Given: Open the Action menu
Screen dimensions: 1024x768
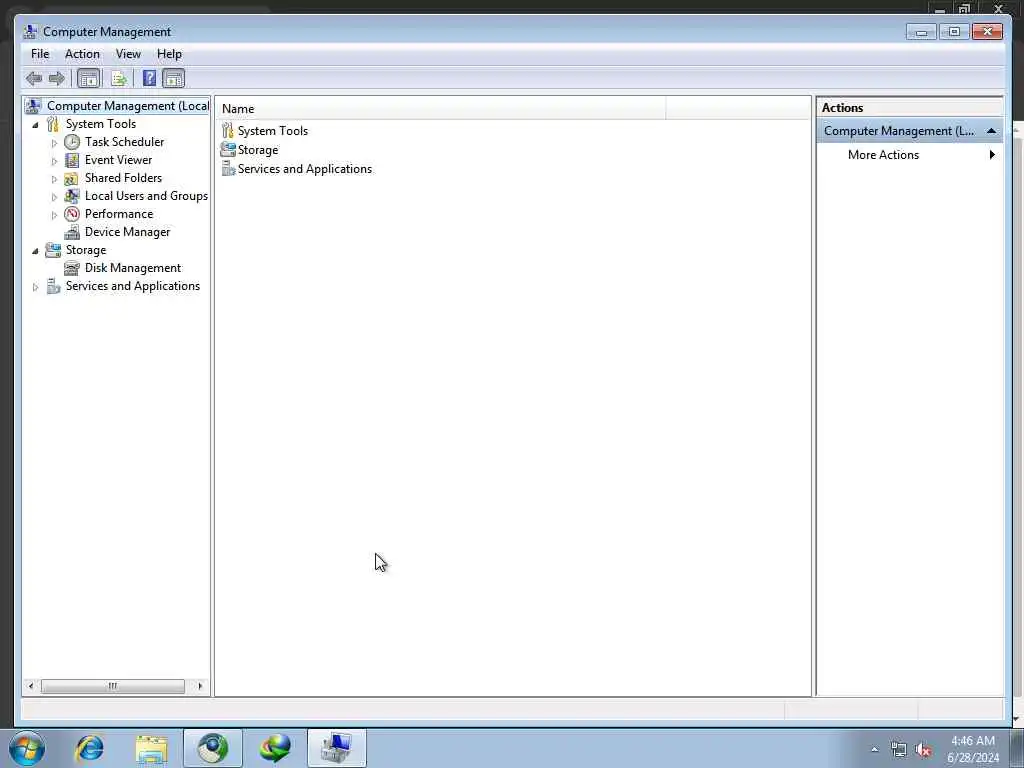Looking at the screenshot, I should [x=82, y=54].
